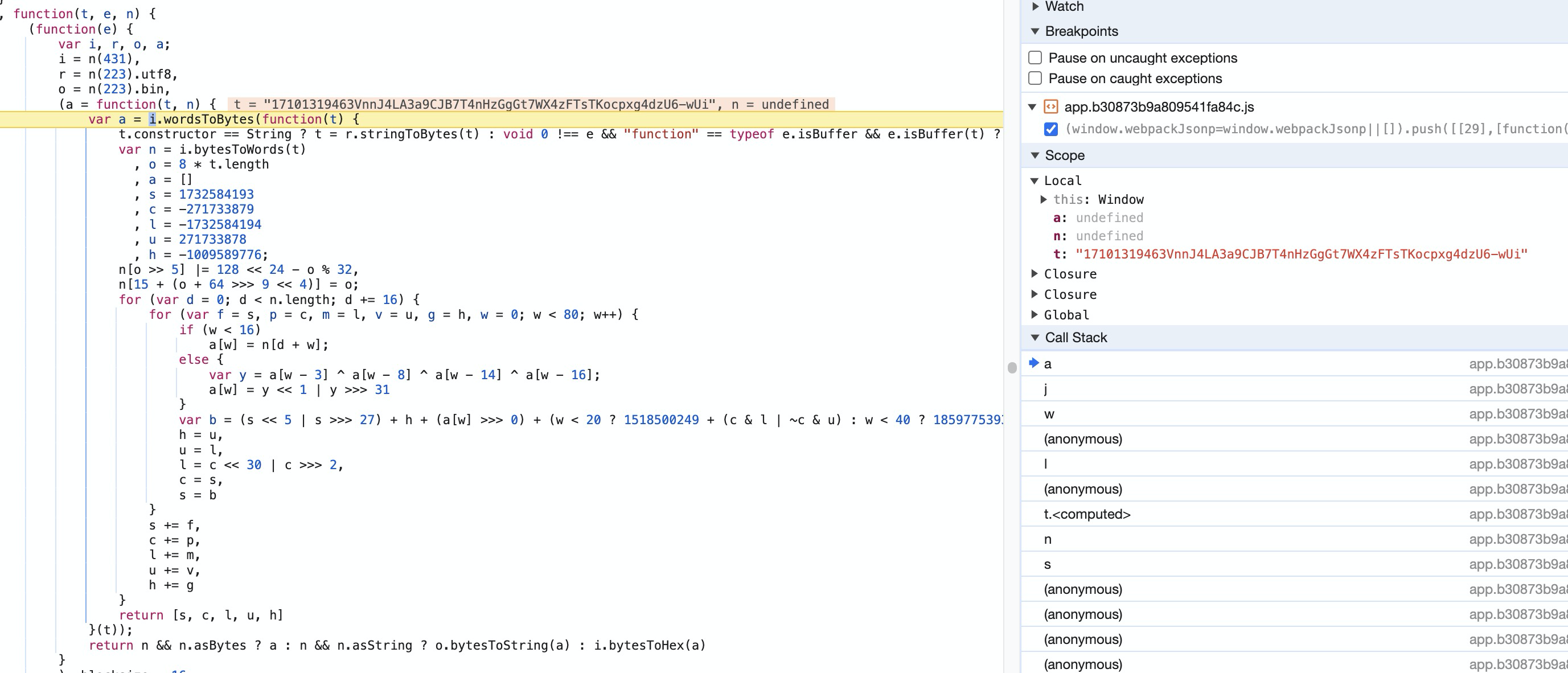Viewport: 1568px width, 673px height.
Task: Select the 'j' call stack frame
Action: click(x=1046, y=389)
